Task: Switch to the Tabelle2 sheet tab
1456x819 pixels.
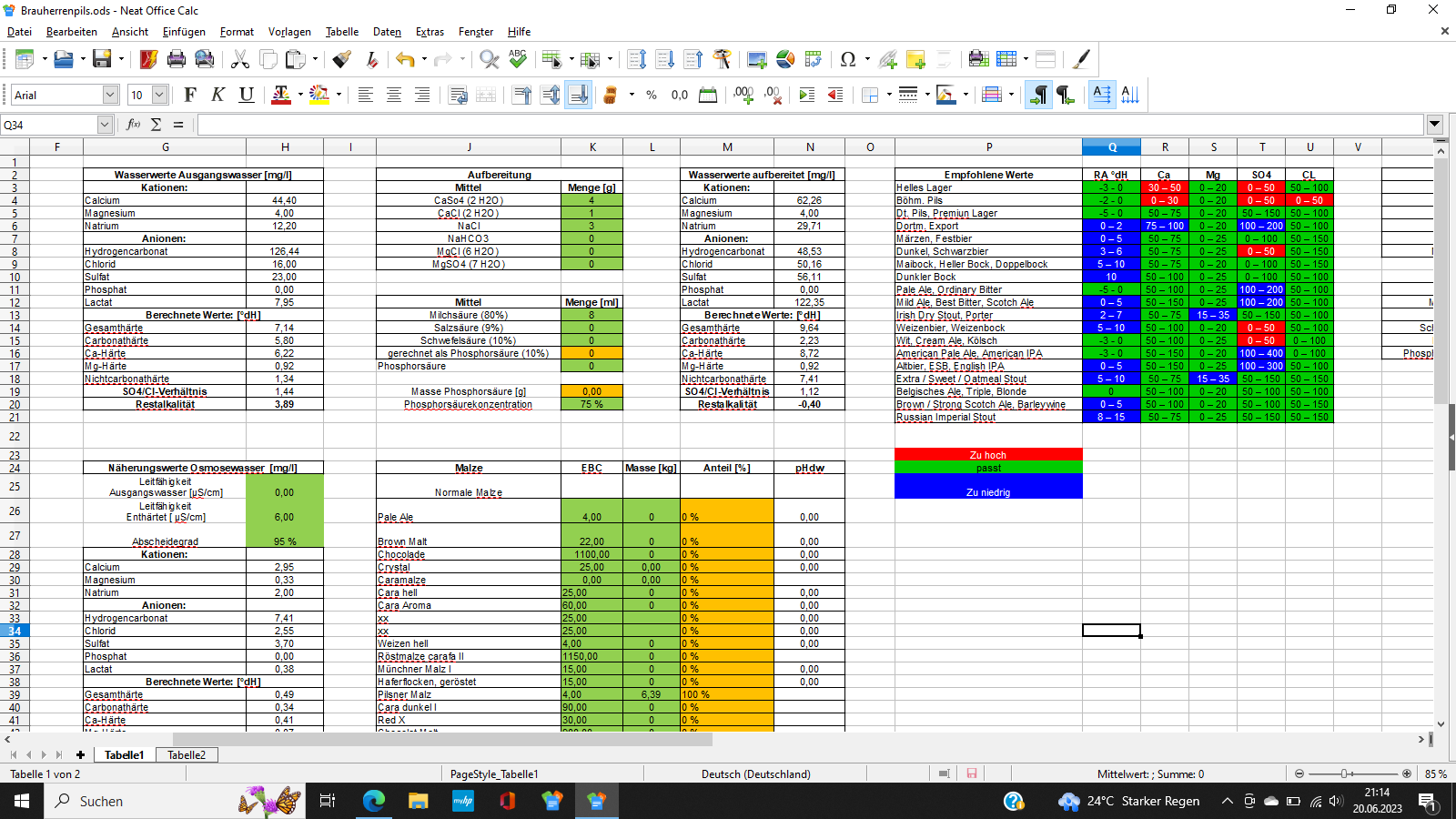Action: pos(187,754)
